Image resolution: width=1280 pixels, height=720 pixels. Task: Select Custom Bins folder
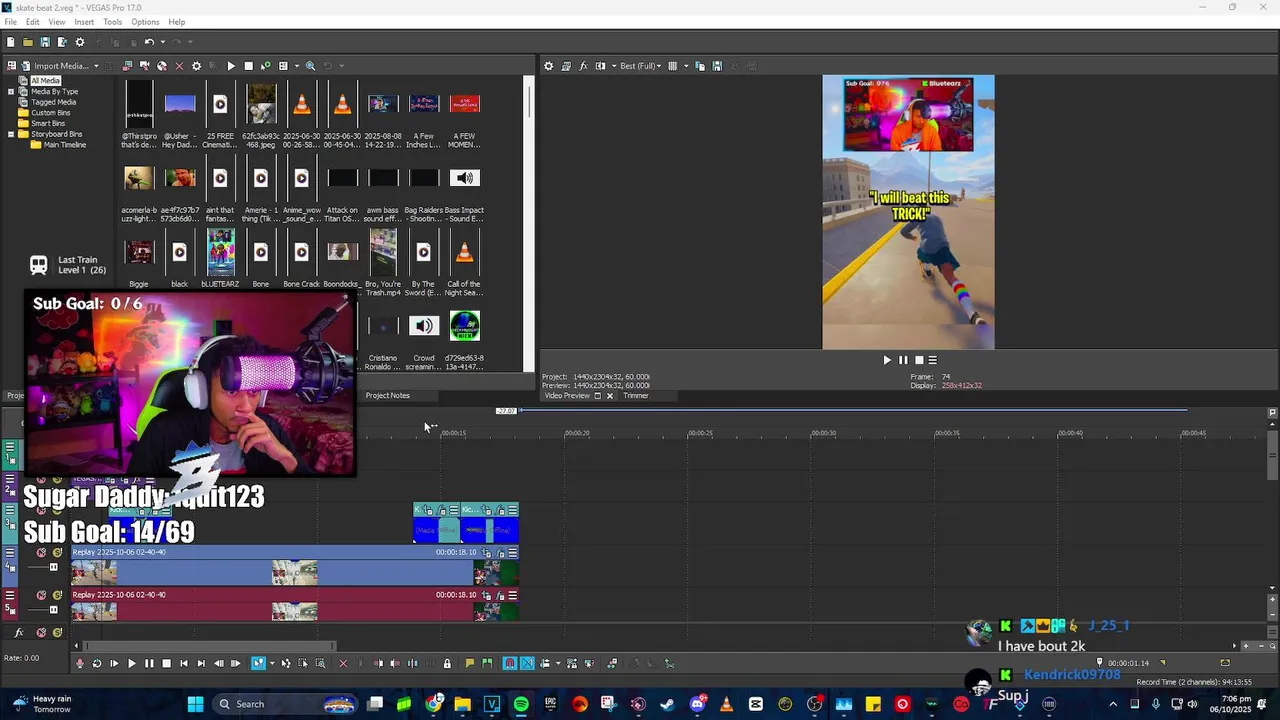coord(50,113)
